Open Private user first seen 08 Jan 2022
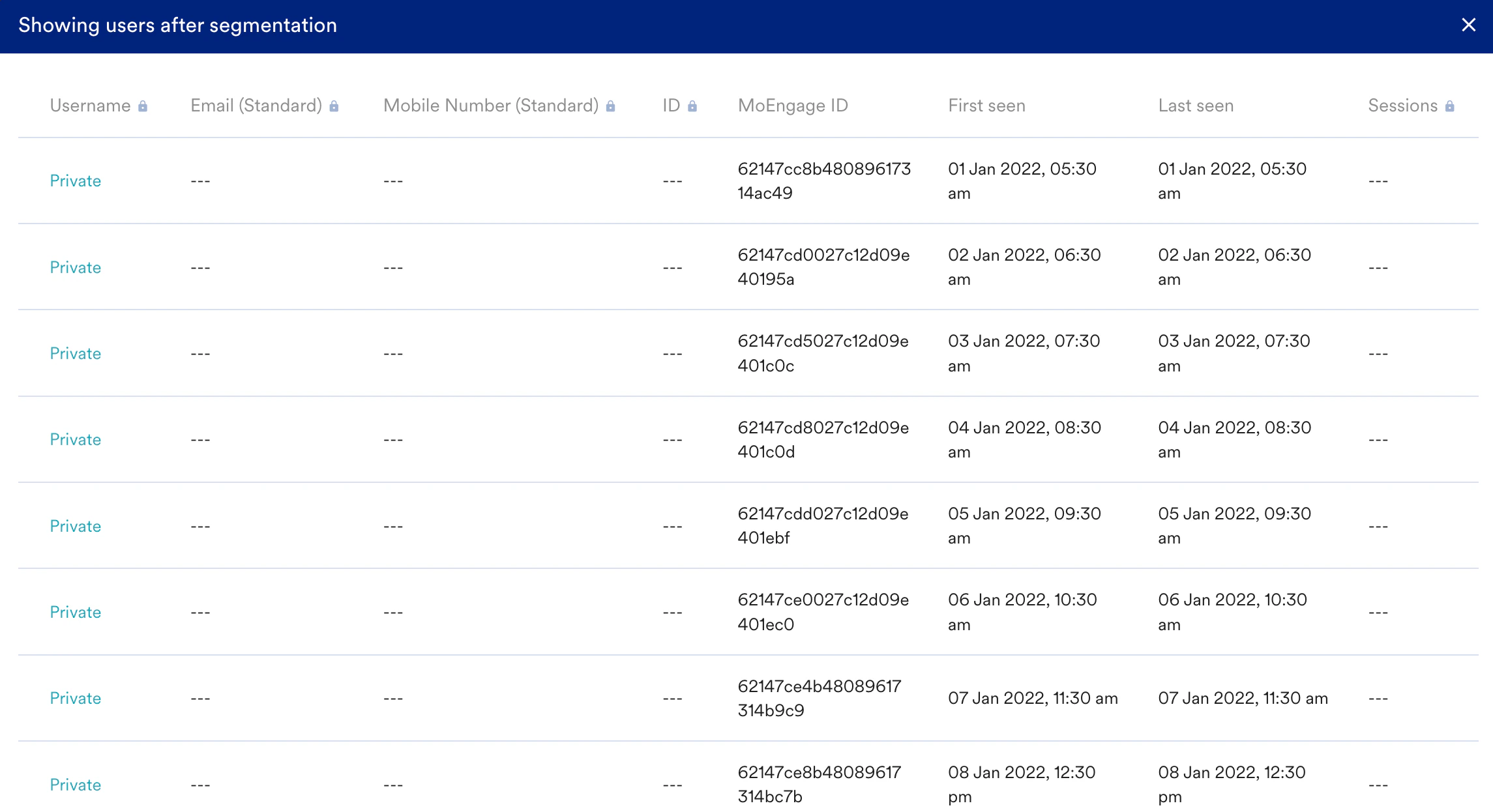Image resolution: width=1493 pixels, height=812 pixels. [76, 785]
